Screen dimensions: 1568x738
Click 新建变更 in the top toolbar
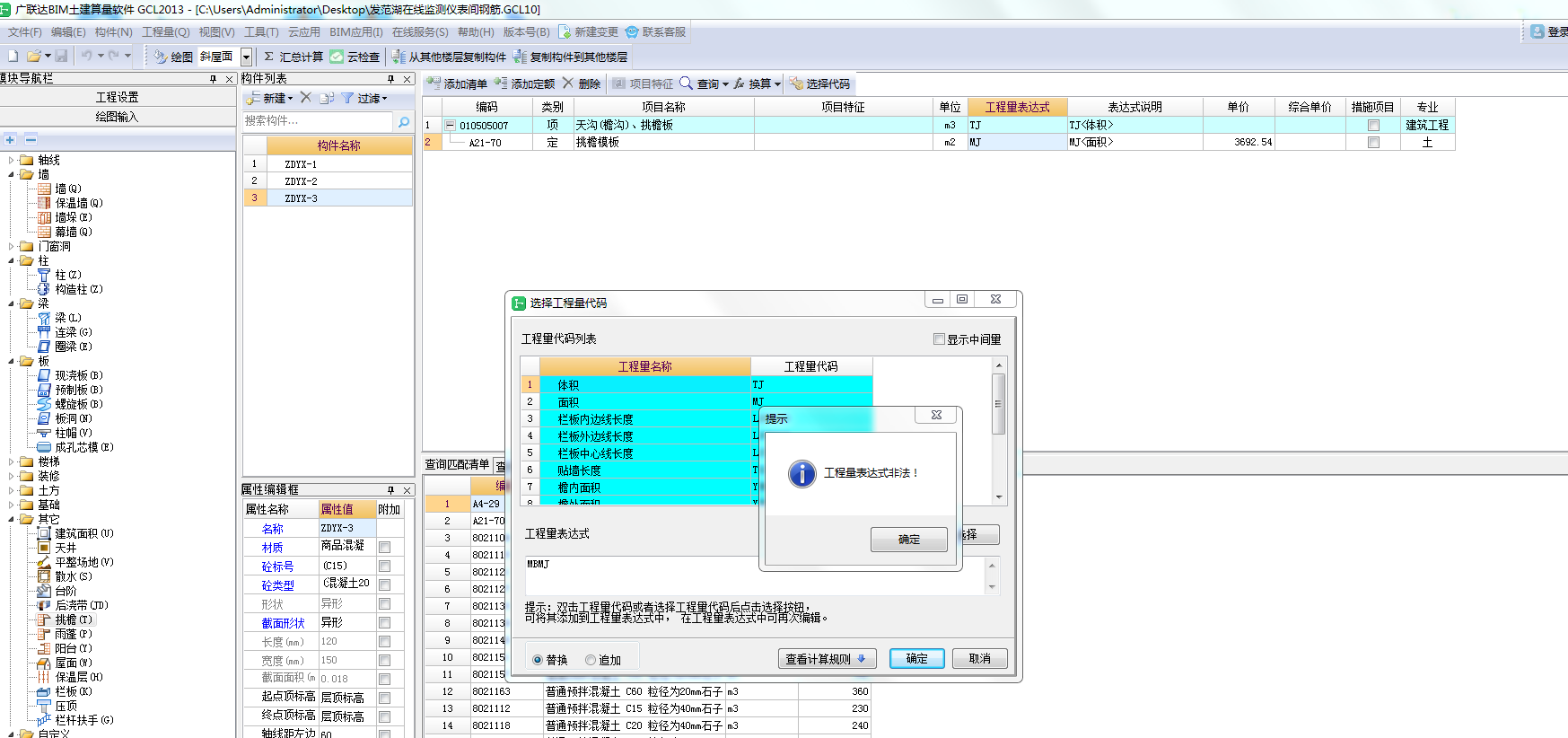point(589,31)
